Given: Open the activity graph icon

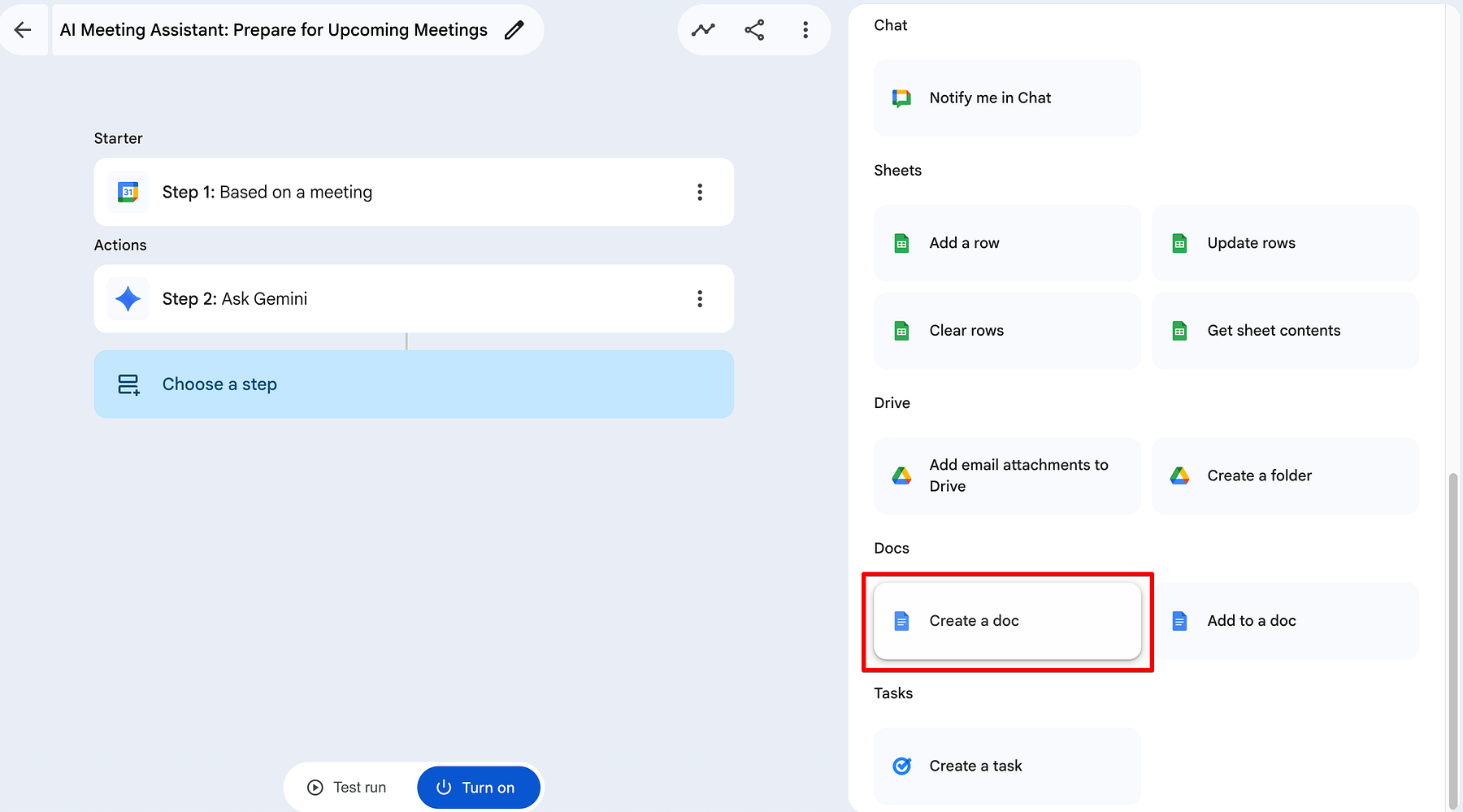Looking at the screenshot, I should 703,30.
